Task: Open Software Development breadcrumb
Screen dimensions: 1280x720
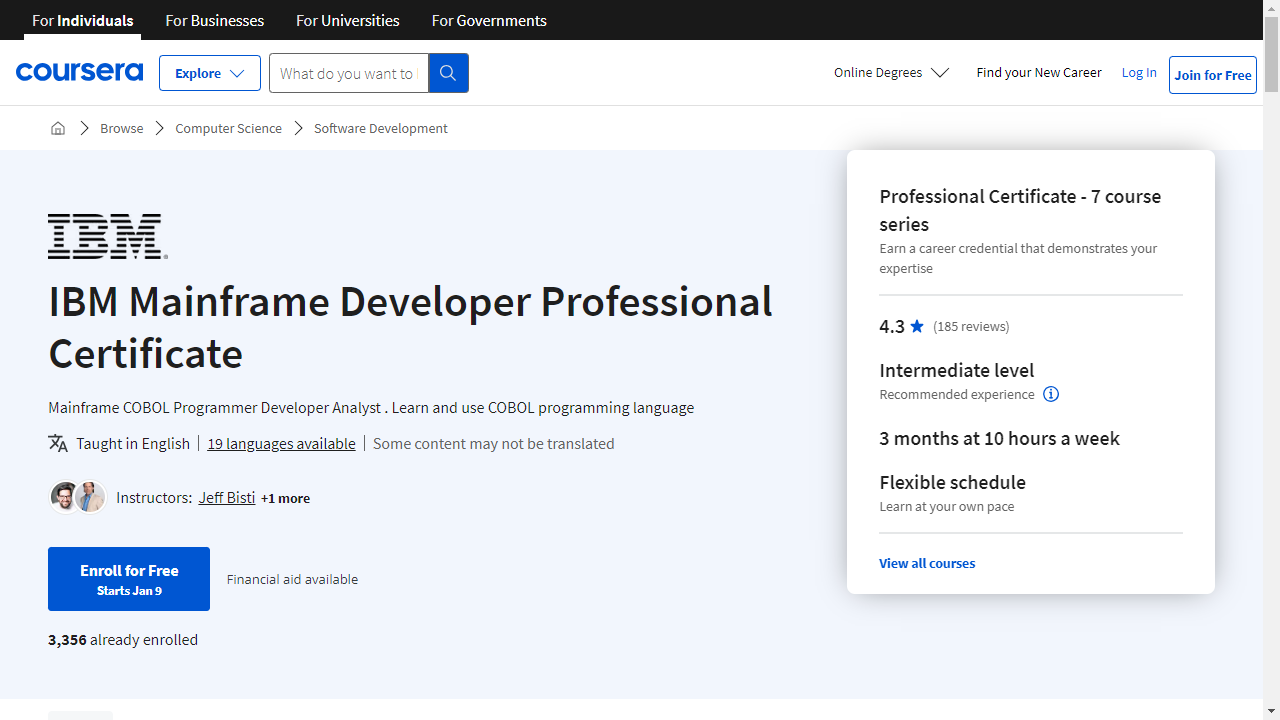Action: pos(381,128)
